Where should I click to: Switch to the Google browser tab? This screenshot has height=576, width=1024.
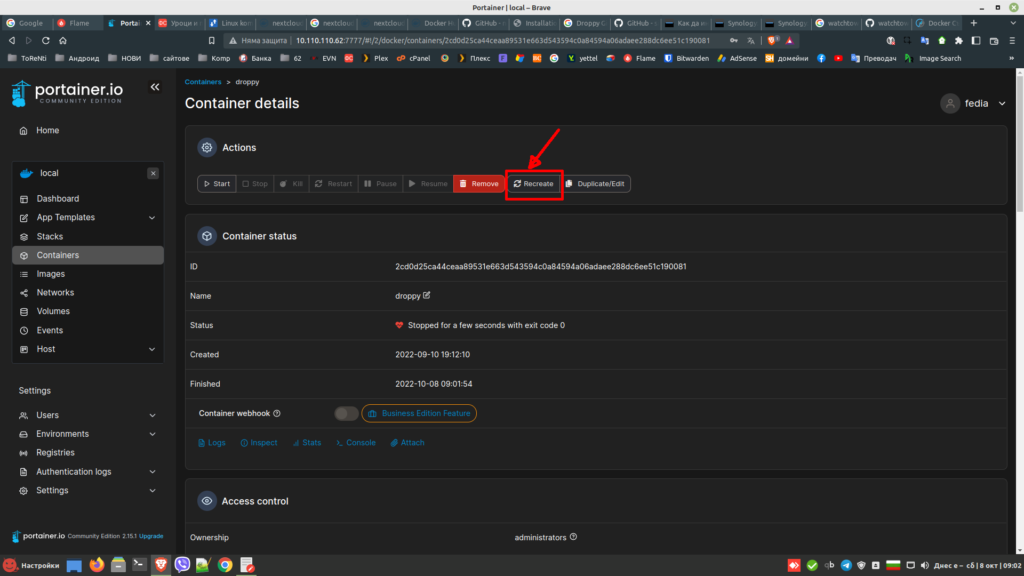[27, 23]
